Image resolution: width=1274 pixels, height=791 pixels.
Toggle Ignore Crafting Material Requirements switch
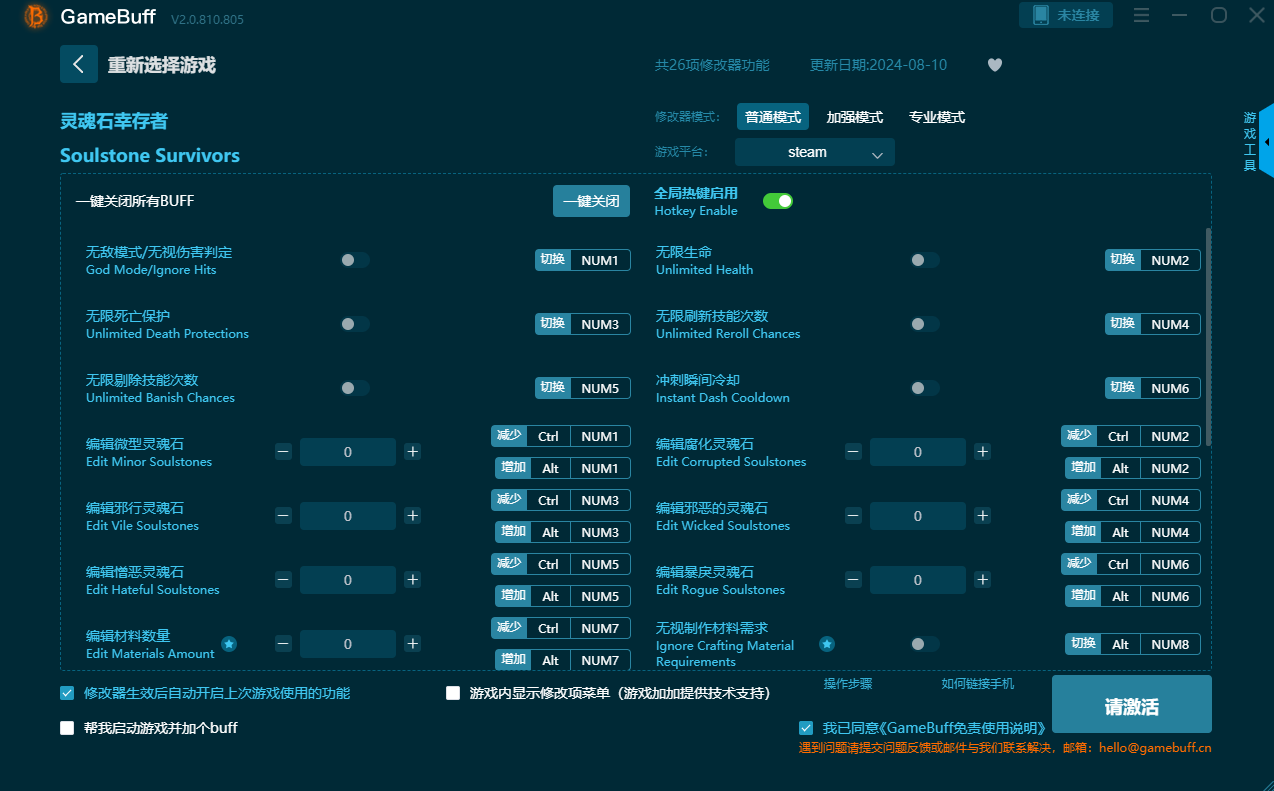[925, 644]
